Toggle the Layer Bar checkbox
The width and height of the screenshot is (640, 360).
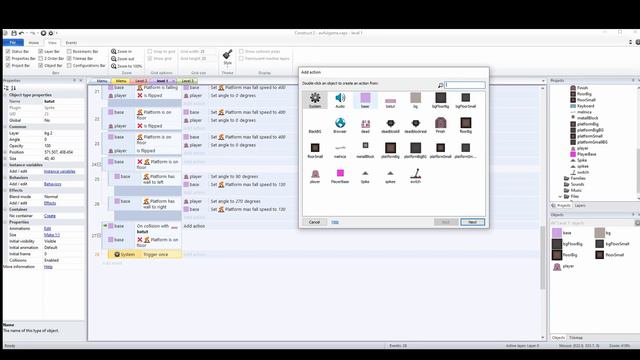(x=40, y=51)
